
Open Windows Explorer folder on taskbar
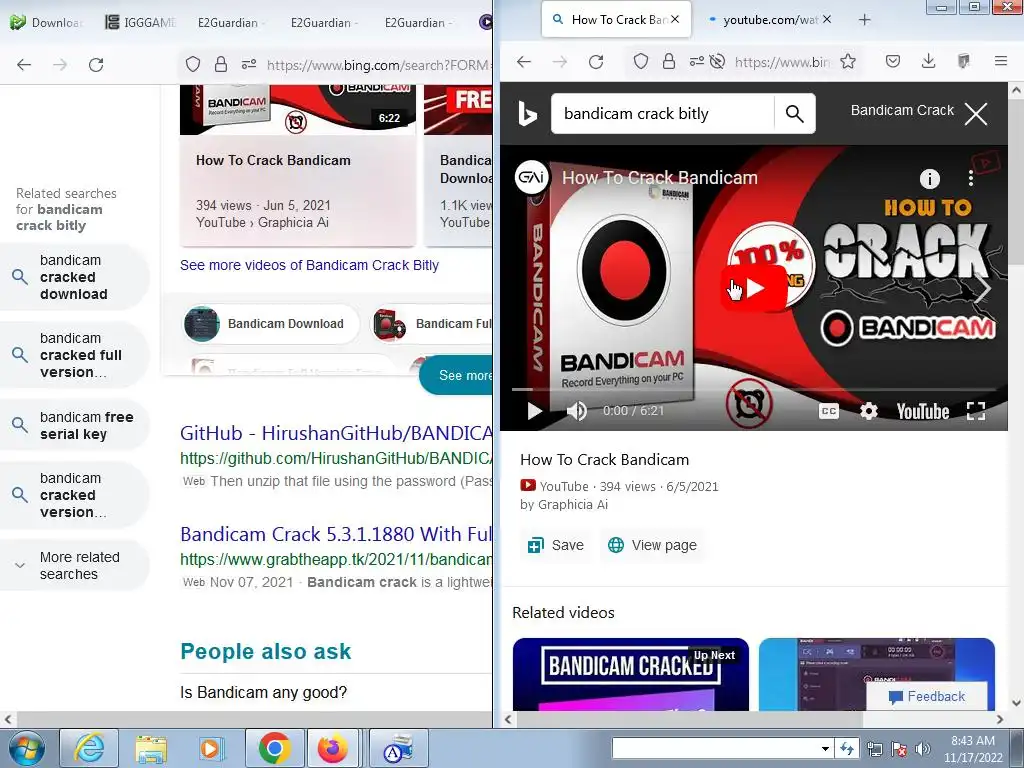click(151, 748)
